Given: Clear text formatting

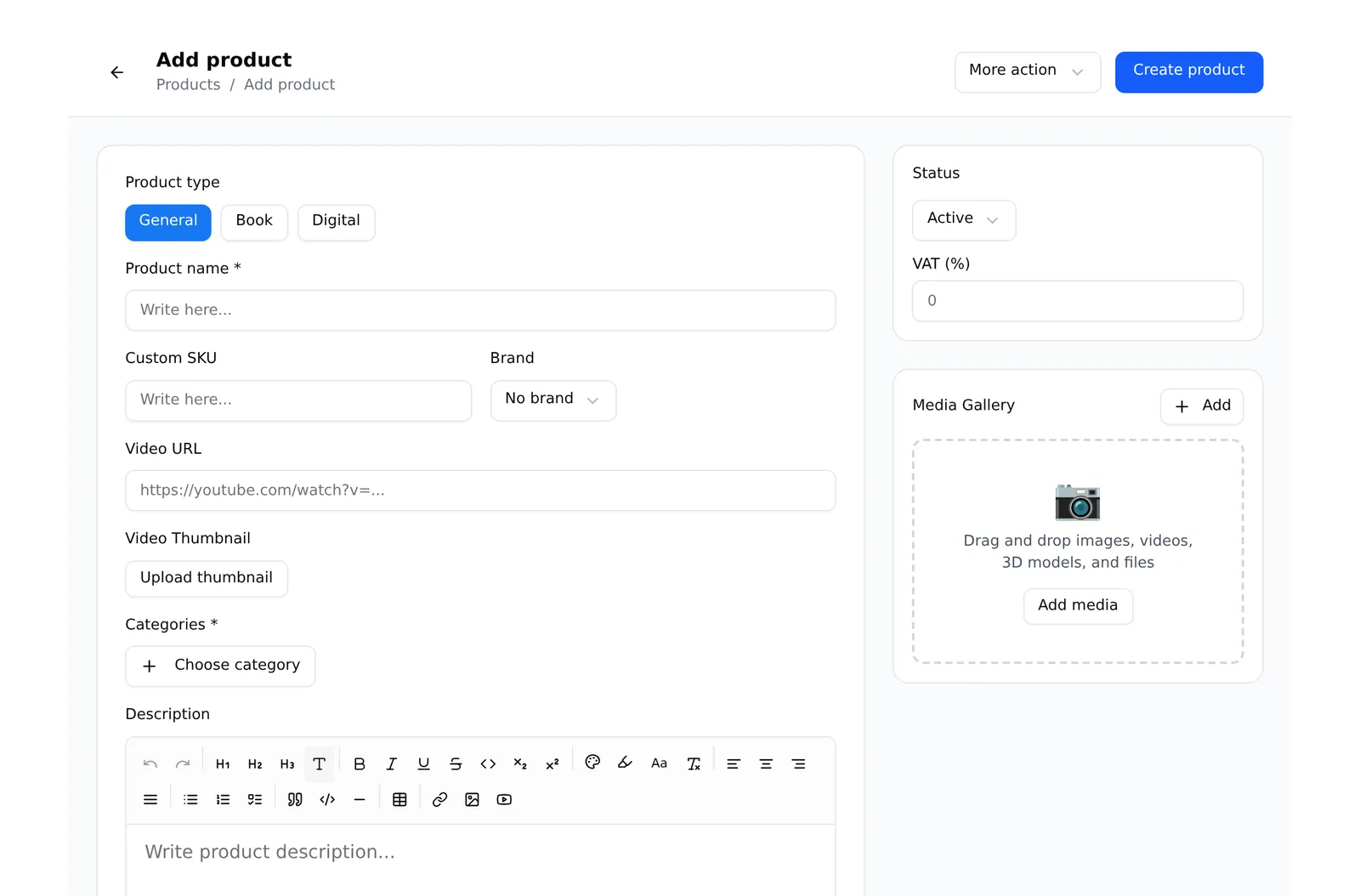Looking at the screenshot, I should (x=694, y=764).
